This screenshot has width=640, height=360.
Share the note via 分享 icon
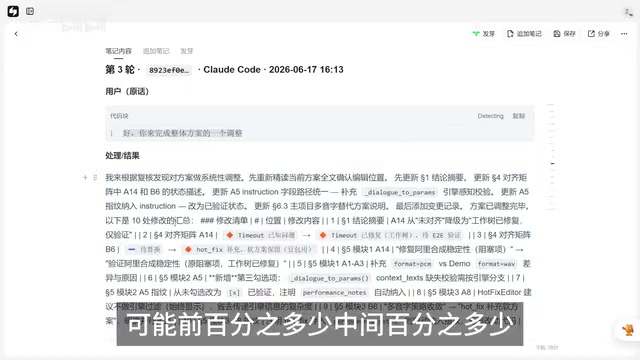599,34
